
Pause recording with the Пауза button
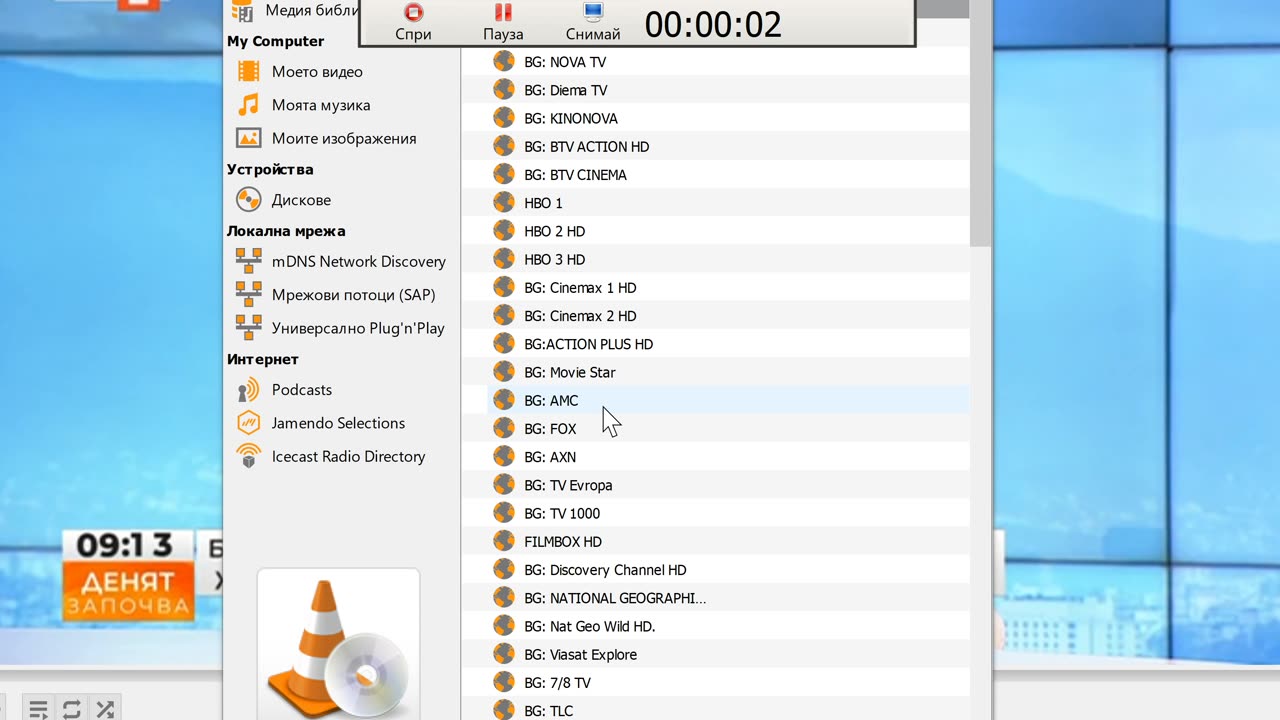point(503,23)
